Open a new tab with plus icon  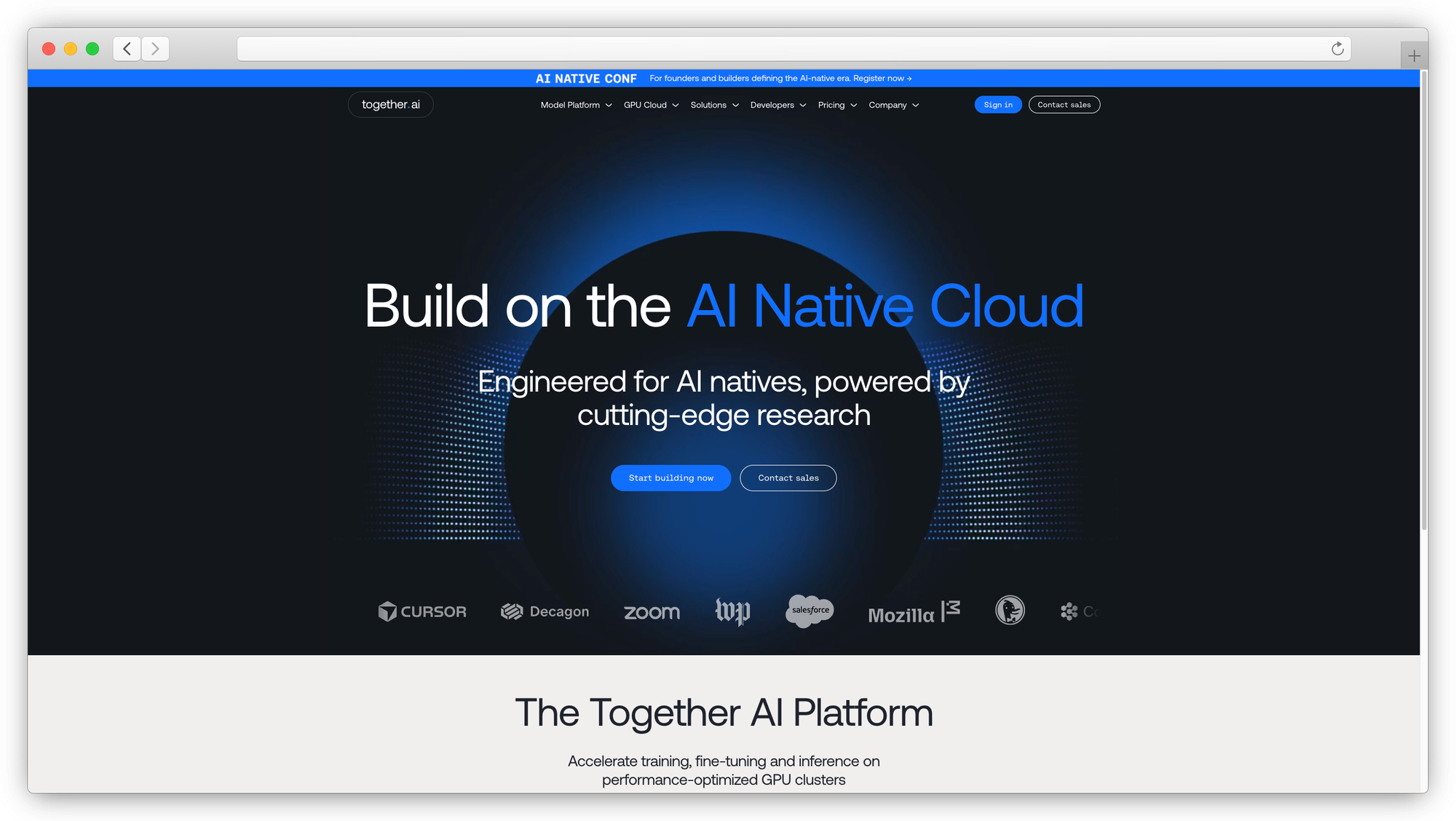pyautogui.click(x=1413, y=56)
